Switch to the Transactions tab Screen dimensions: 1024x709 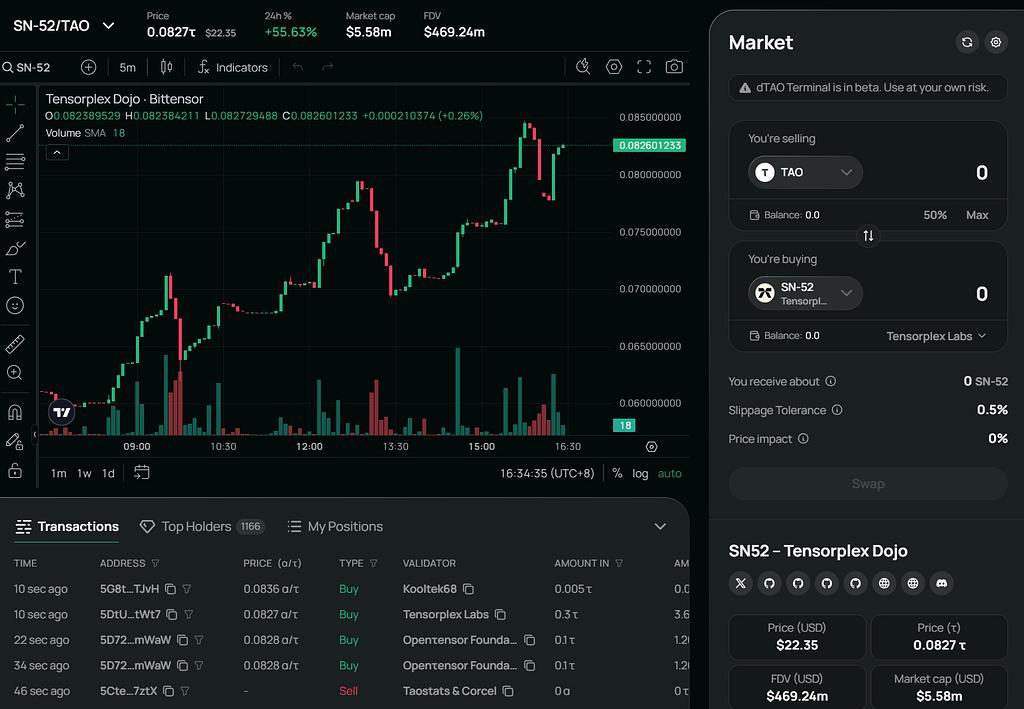tap(67, 526)
